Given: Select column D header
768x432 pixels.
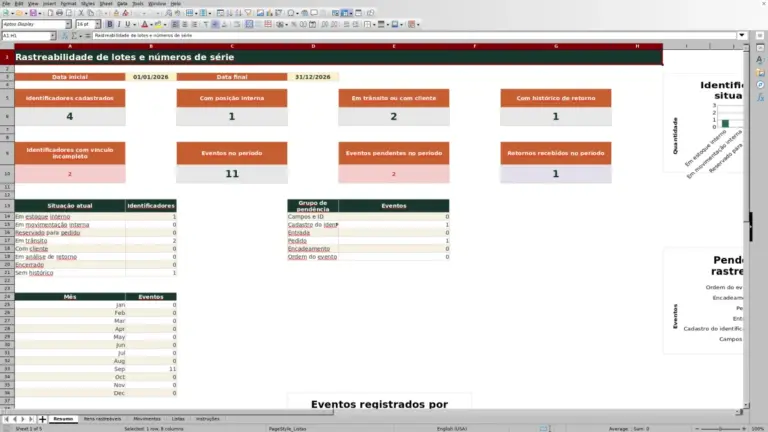Looking at the screenshot, I should point(313,46).
